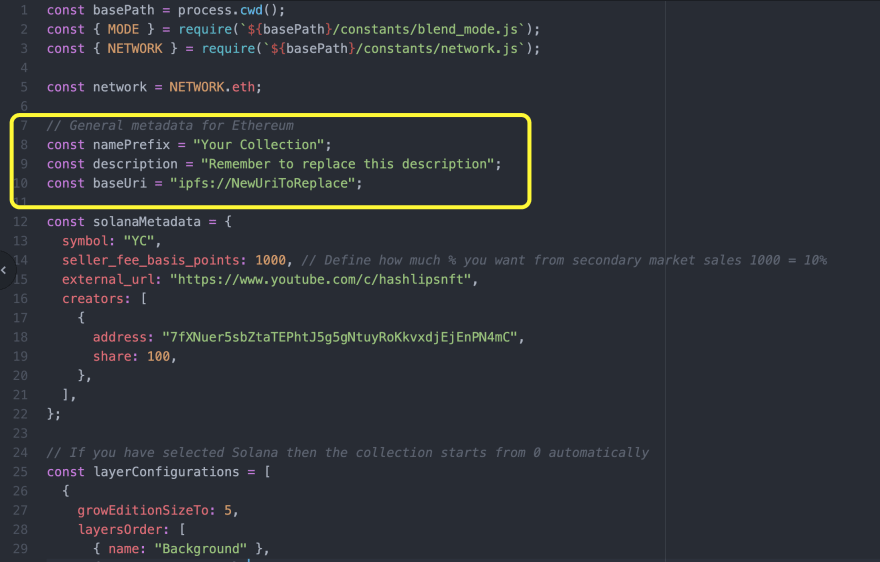Click the "Background" layer name string
The height and width of the screenshot is (562, 880).
[x=200, y=549]
